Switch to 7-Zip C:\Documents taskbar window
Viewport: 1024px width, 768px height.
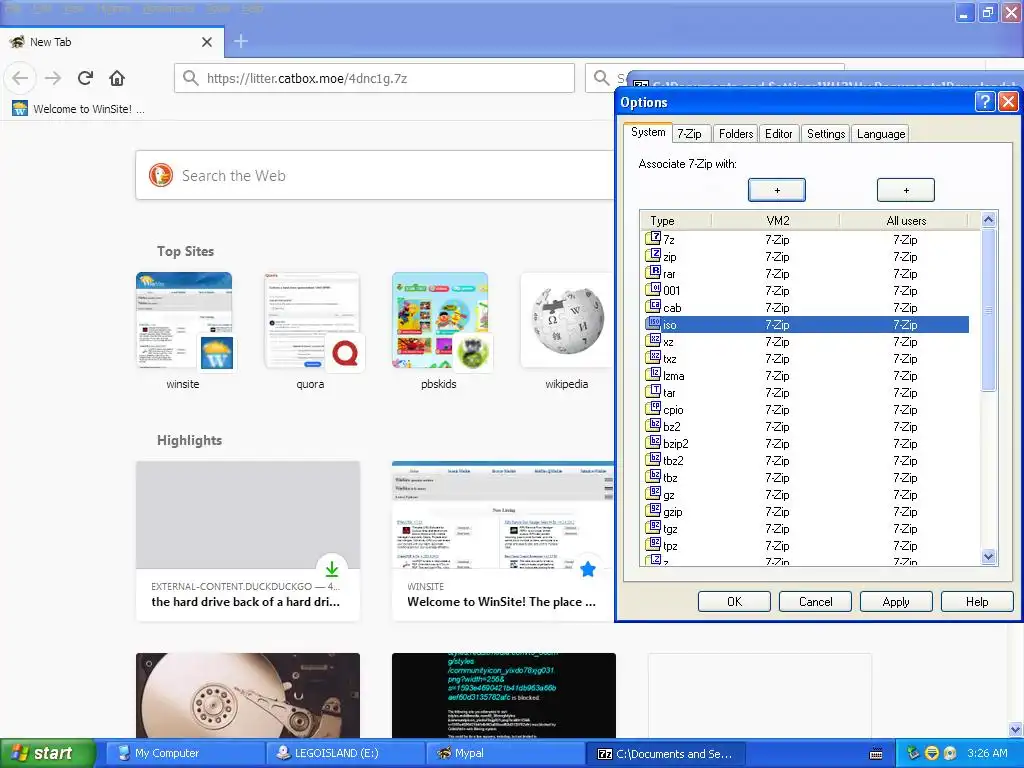(x=666, y=753)
